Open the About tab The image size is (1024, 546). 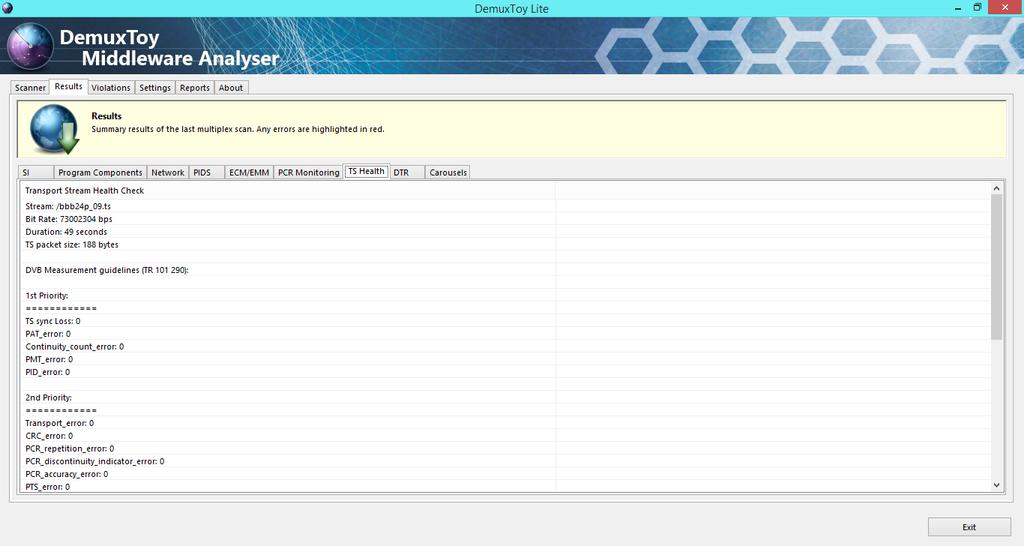point(231,88)
